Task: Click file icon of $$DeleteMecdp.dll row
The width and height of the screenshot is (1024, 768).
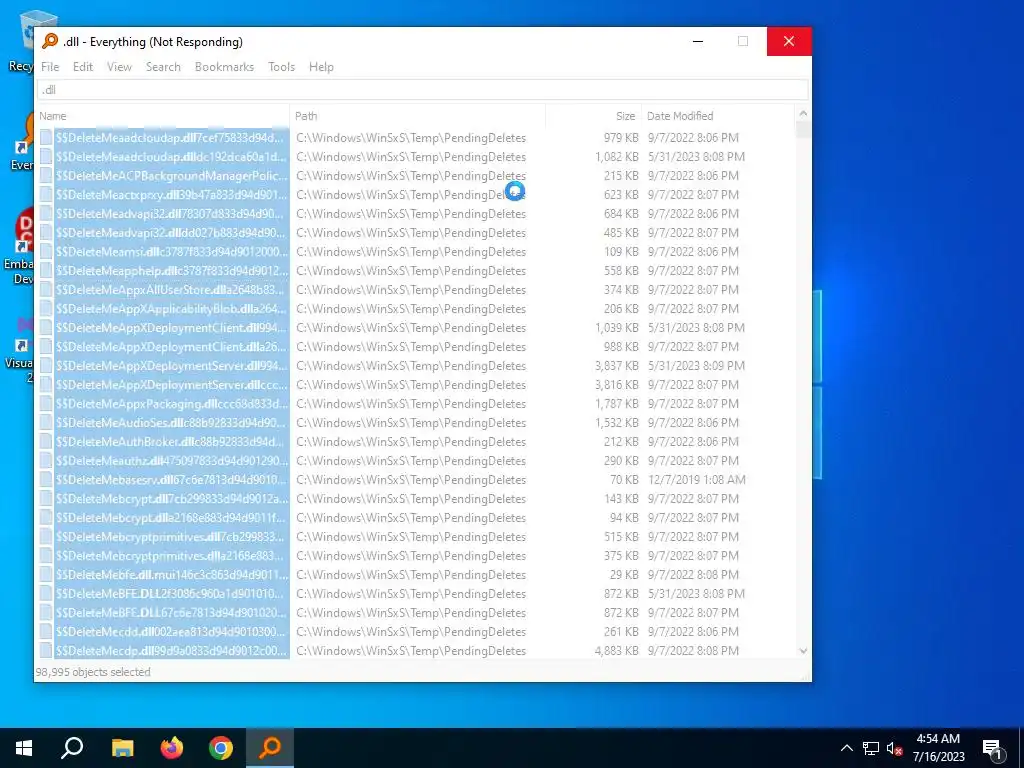Action: click(46, 650)
